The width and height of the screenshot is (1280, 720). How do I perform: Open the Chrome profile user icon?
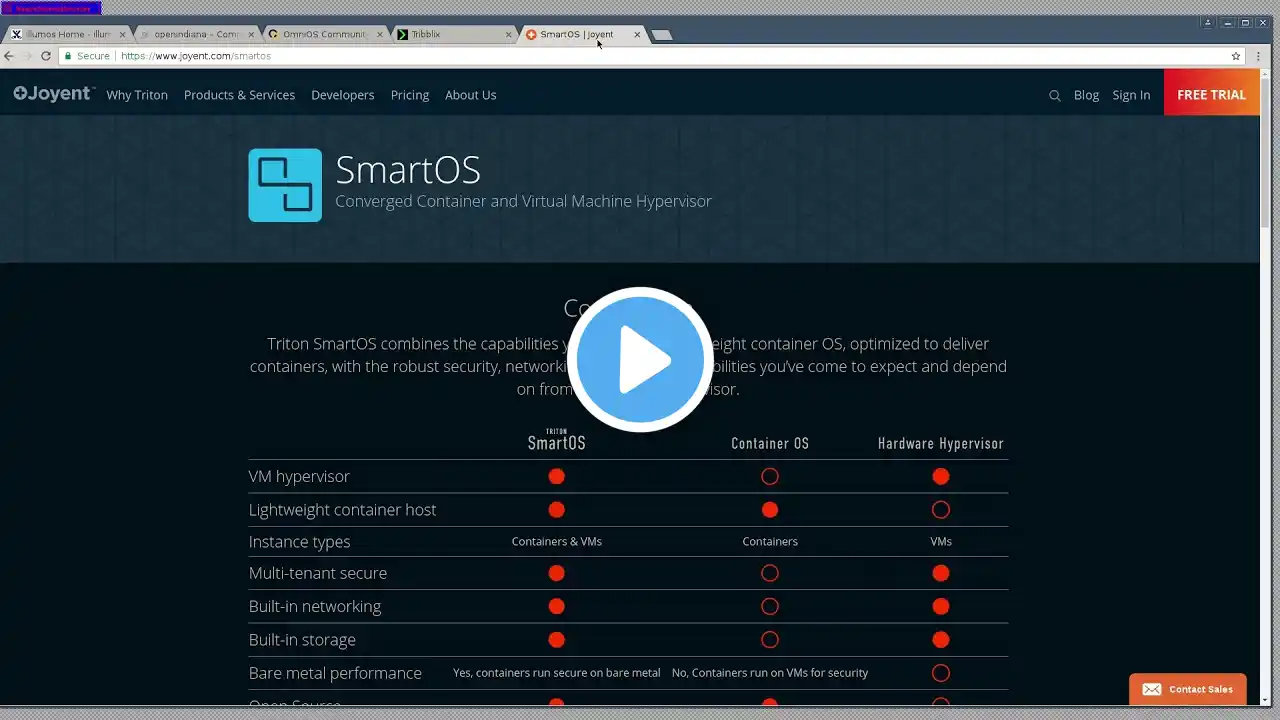[1207, 22]
